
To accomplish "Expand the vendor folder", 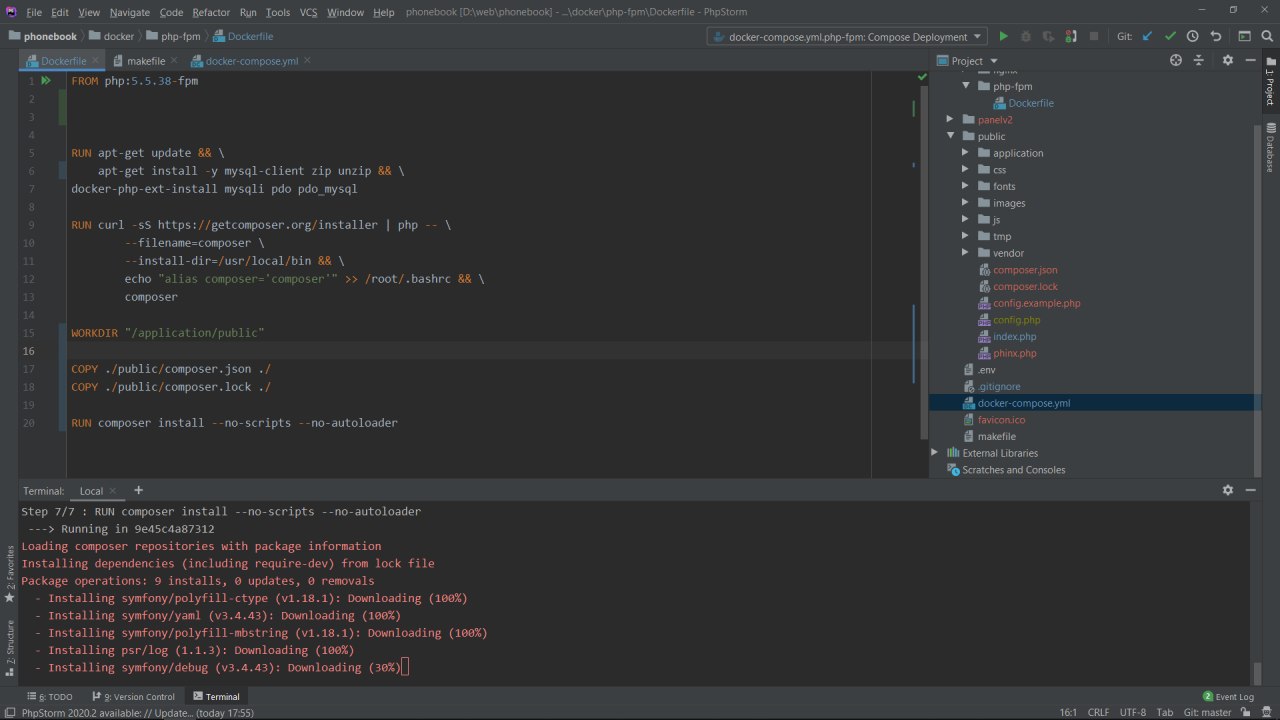I will coord(966,253).
